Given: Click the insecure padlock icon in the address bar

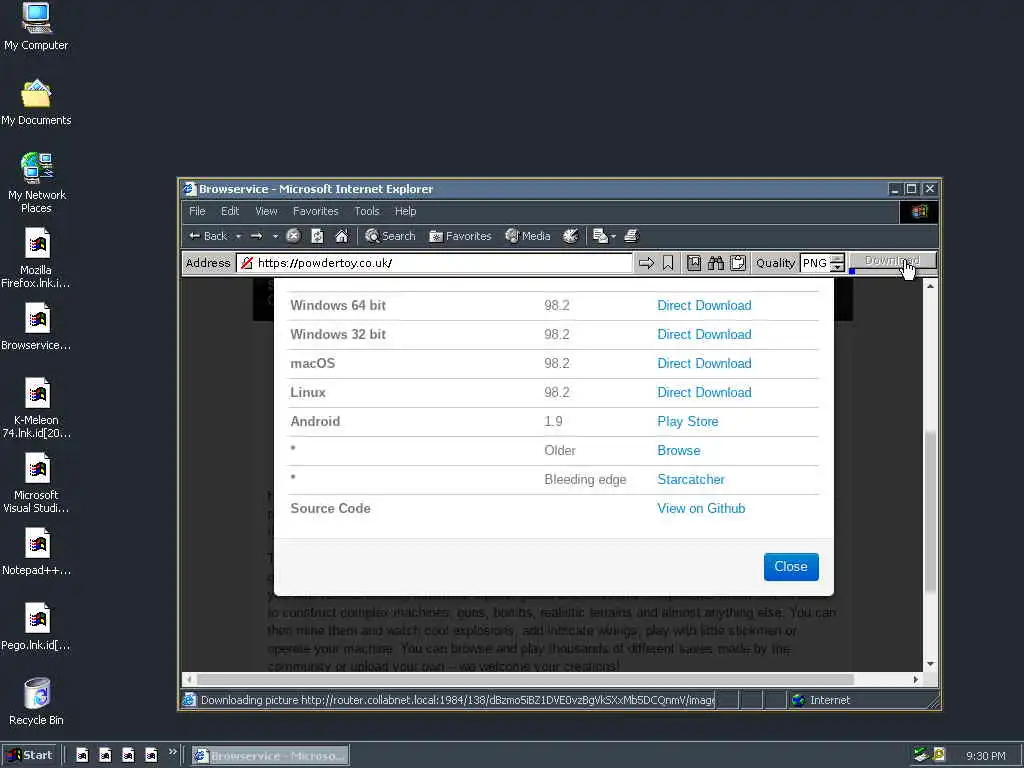Looking at the screenshot, I should tap(247, 263).
